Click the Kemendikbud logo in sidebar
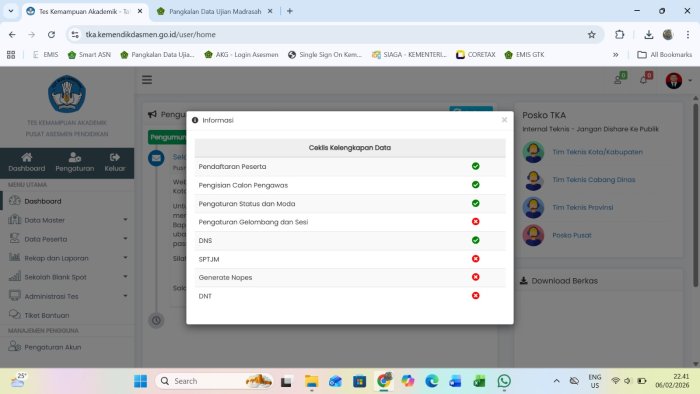The image size is (700, 394). tap(67, 94)
